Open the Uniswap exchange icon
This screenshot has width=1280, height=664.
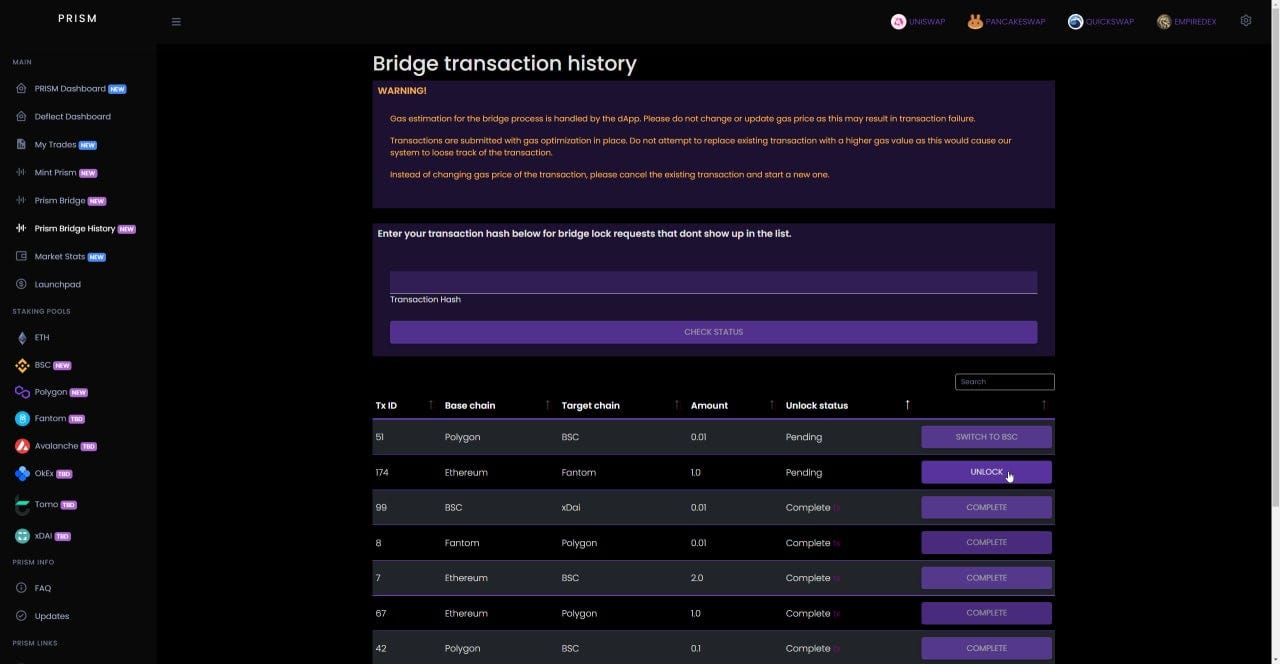(898, 22)
